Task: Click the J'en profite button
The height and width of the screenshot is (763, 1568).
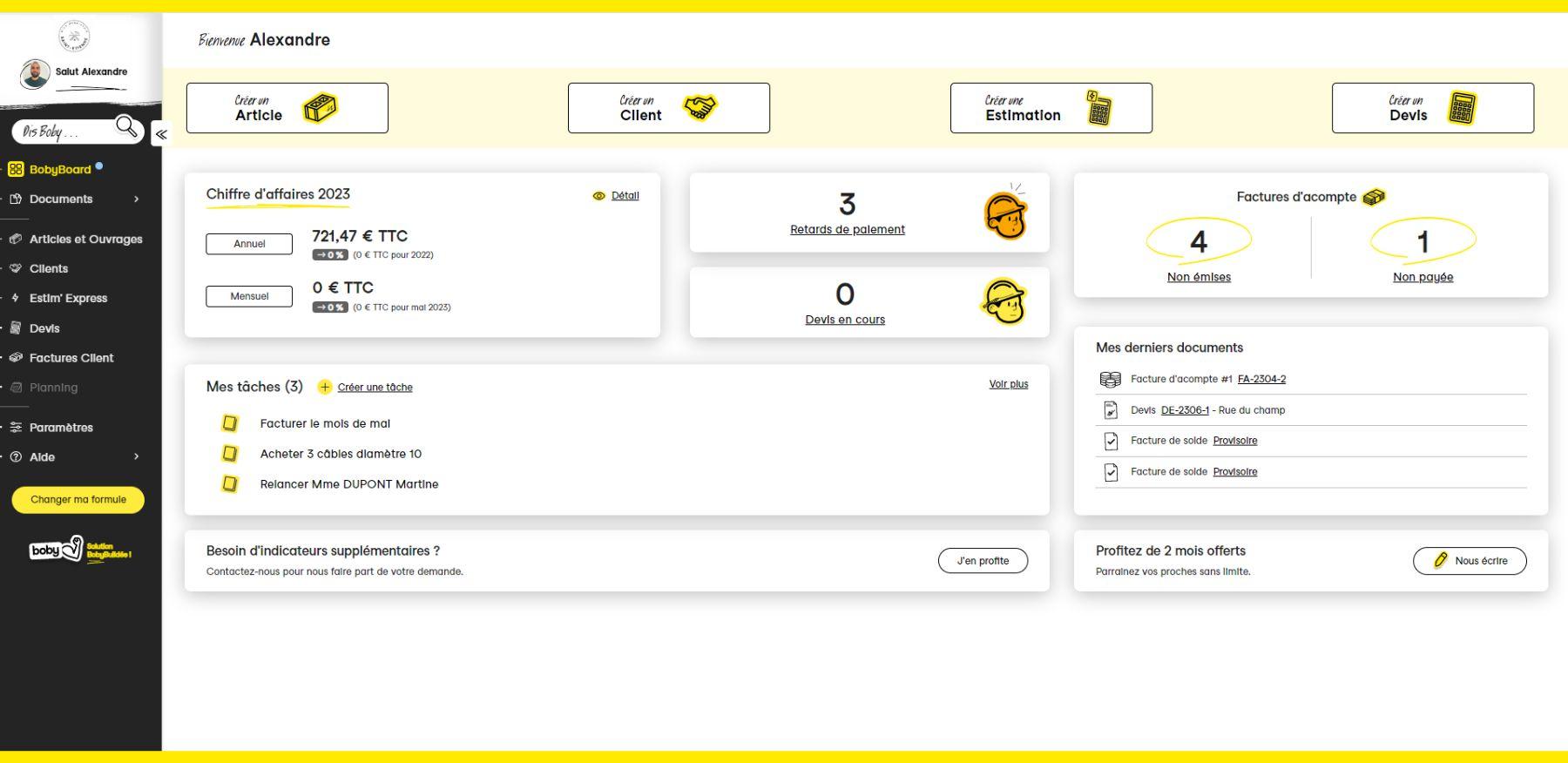Action: [983, 561]
